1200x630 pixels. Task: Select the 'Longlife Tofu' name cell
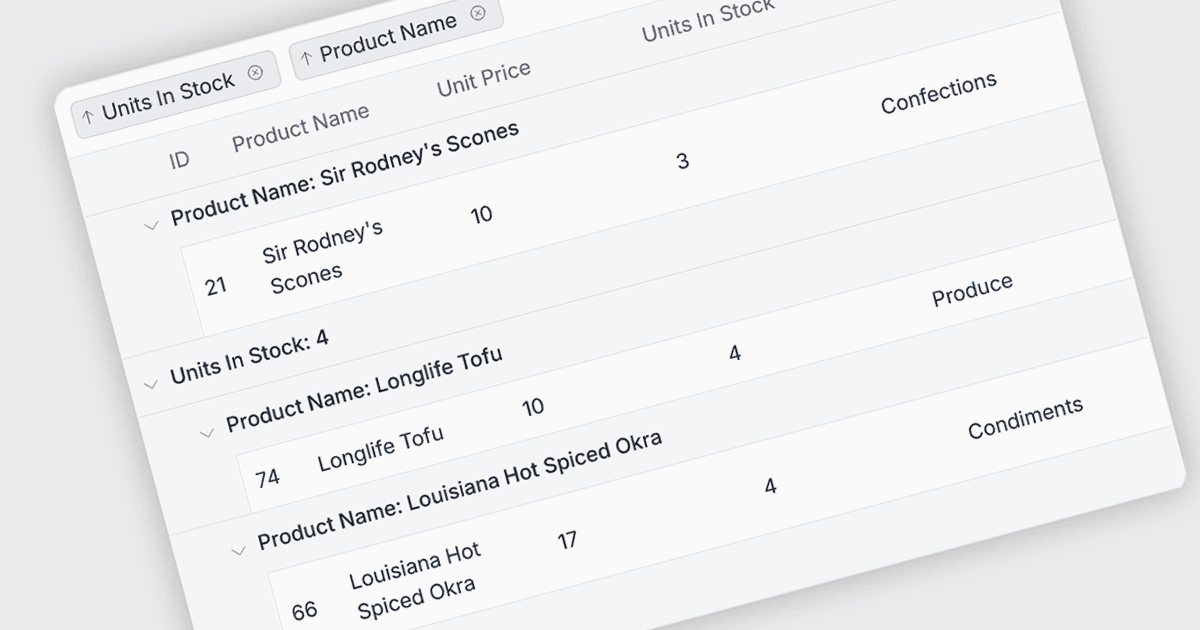pos(381,449)
